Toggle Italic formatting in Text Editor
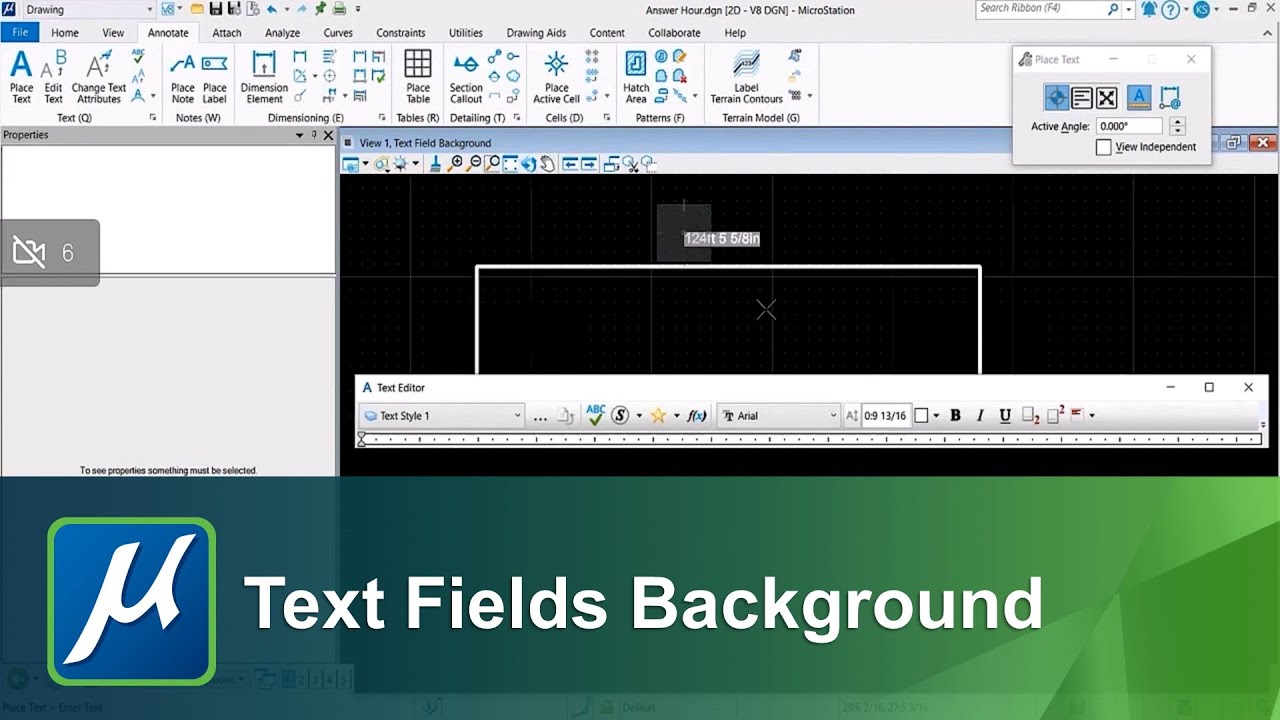The height and width of the screenshot is (720, 1280). pos(980,416)
